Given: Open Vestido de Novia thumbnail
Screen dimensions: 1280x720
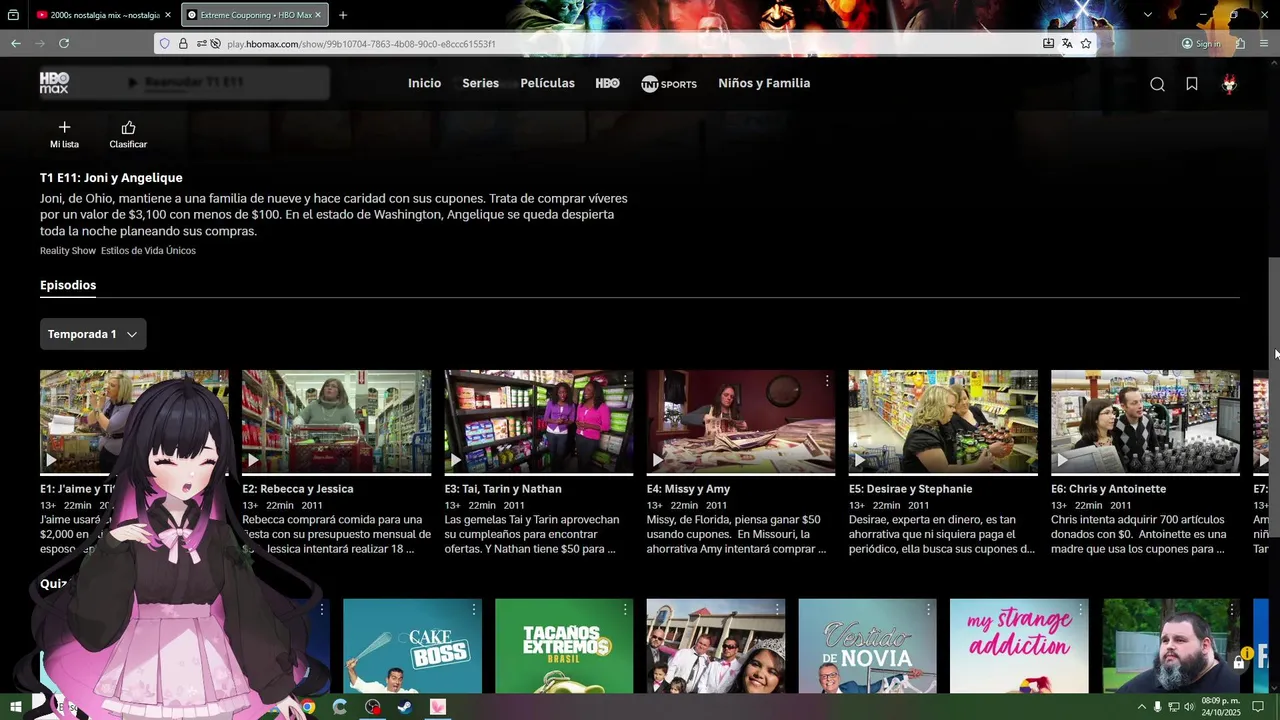Looking at the screenshot, I should coord(867,646).
